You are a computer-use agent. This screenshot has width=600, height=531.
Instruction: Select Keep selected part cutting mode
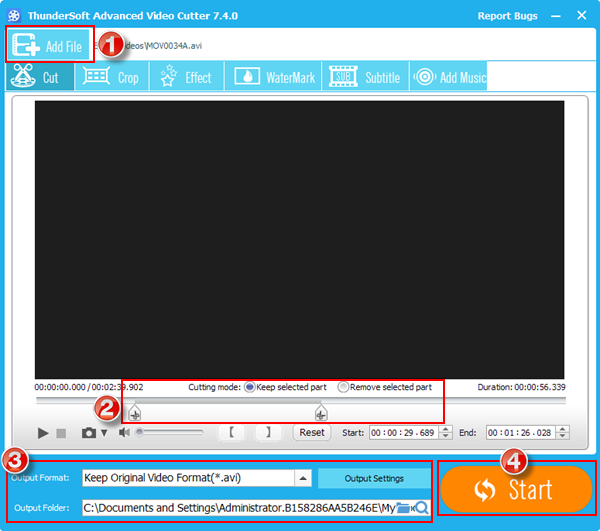(250, 387)
